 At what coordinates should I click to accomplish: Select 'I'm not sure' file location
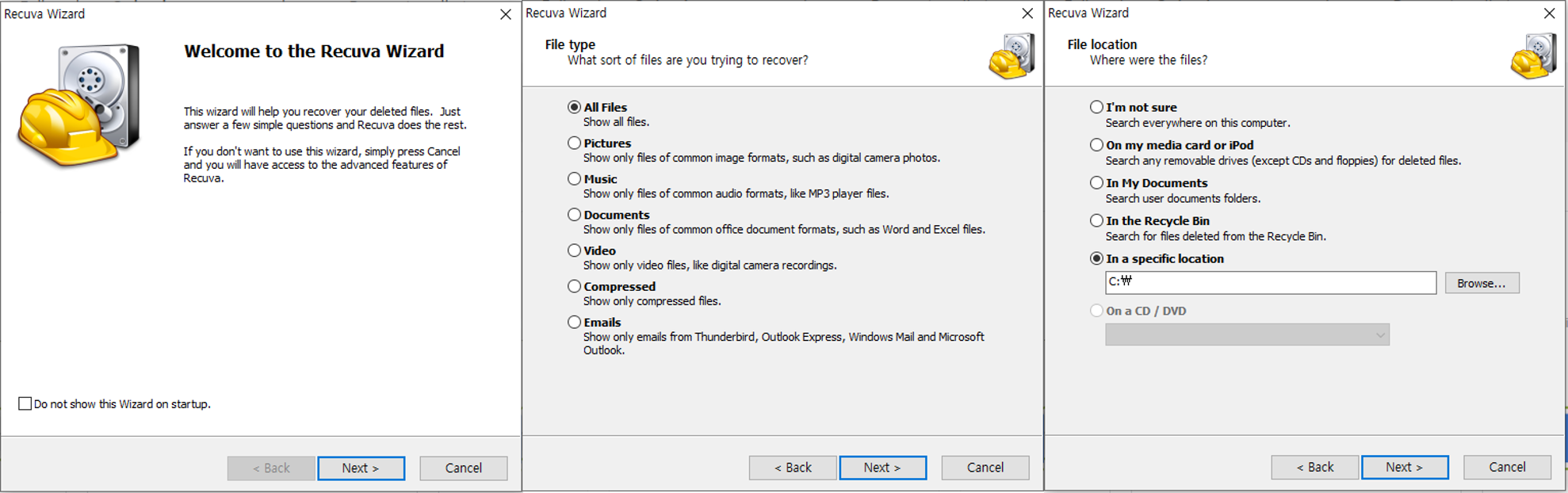(x=1096, y=107)
